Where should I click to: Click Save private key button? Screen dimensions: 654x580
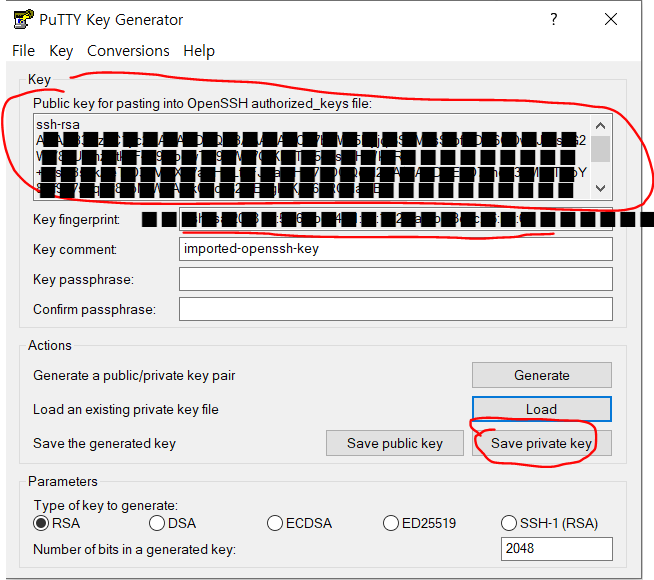[x=542, y=443]
